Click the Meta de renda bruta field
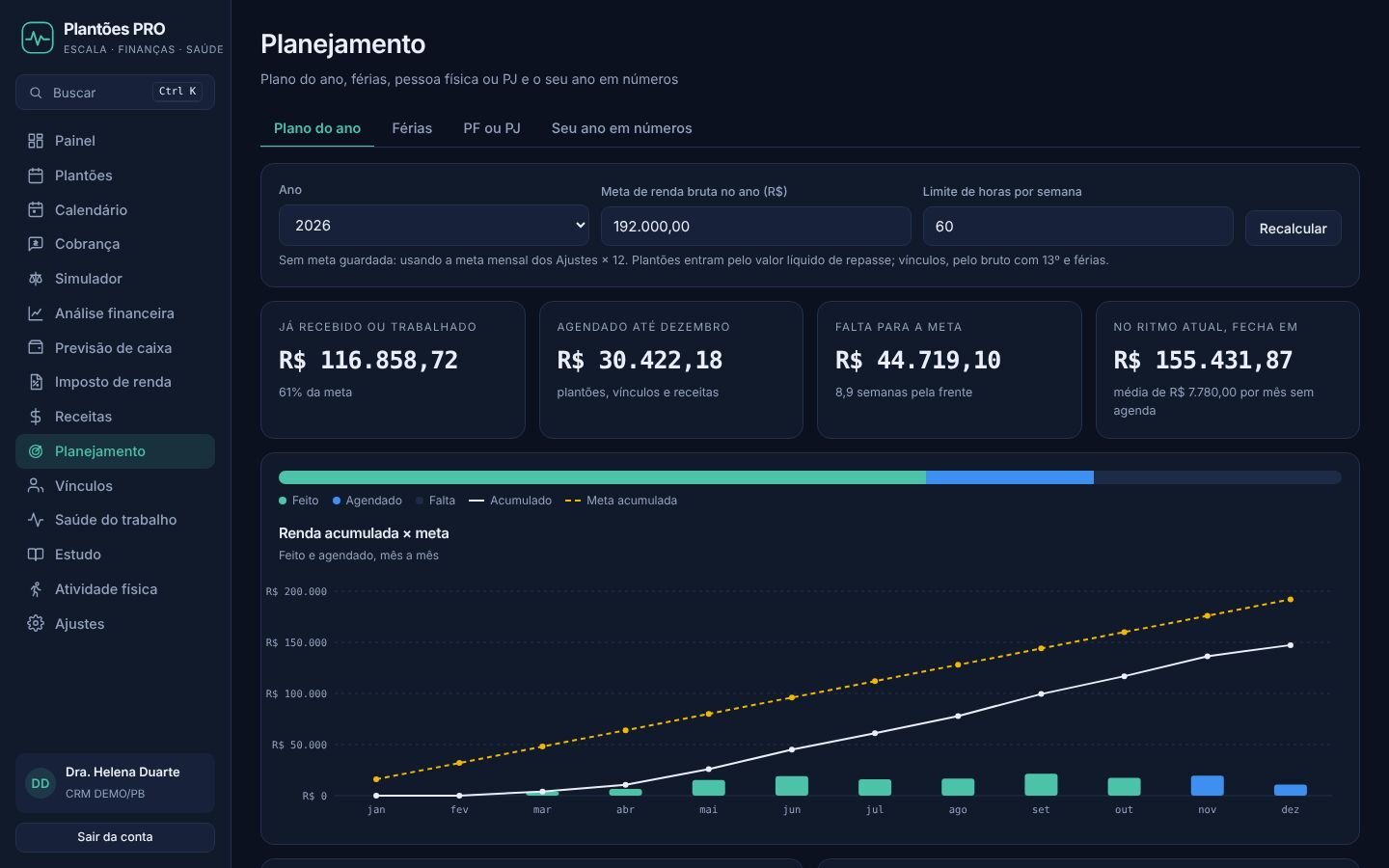 coord(756,226)
